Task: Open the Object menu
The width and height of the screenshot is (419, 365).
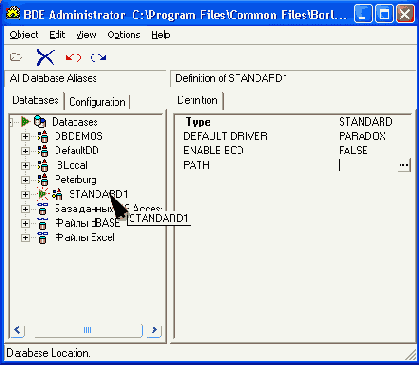Action: pos(24,35)
